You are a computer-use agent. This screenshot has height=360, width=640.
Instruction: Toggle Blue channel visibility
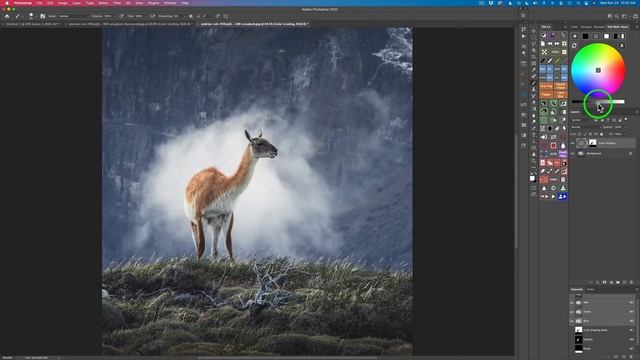(x=572, y=321)
